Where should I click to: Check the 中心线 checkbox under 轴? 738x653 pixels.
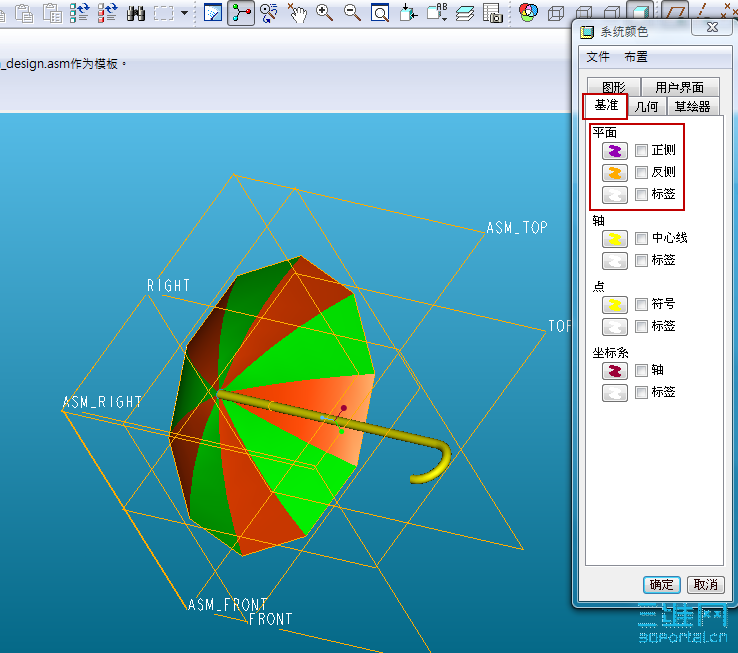(641, 238)
